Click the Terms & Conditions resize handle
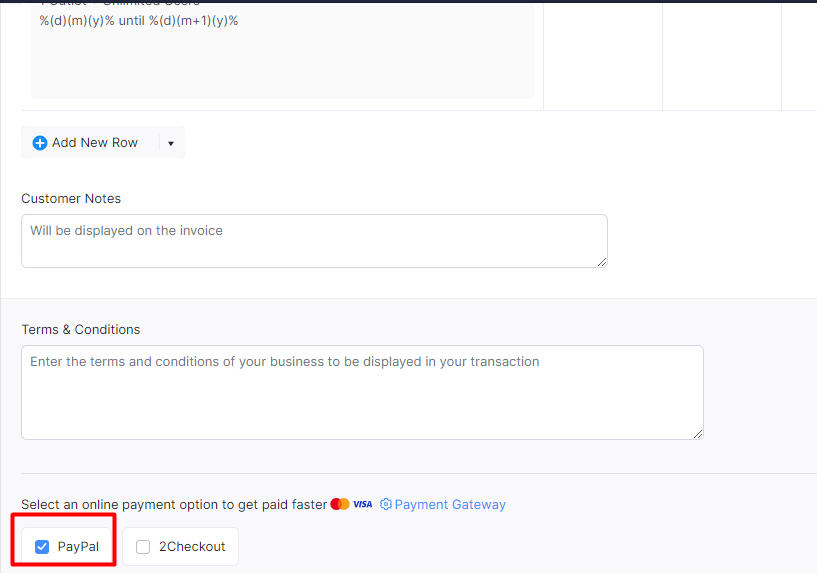Screen dimensions: 817x573 pos(698,433)
